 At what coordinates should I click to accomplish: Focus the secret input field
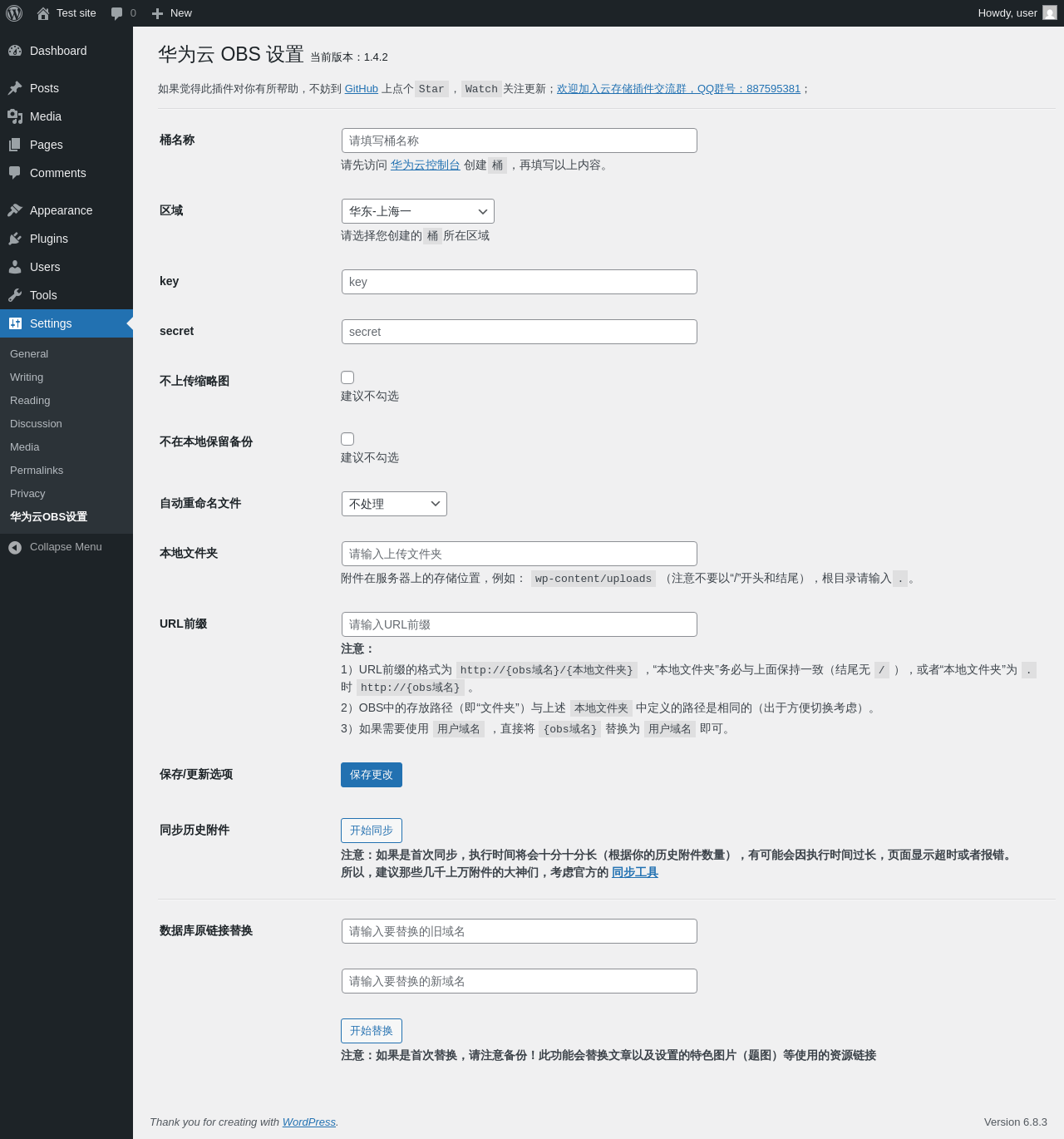tap(520, 332)
